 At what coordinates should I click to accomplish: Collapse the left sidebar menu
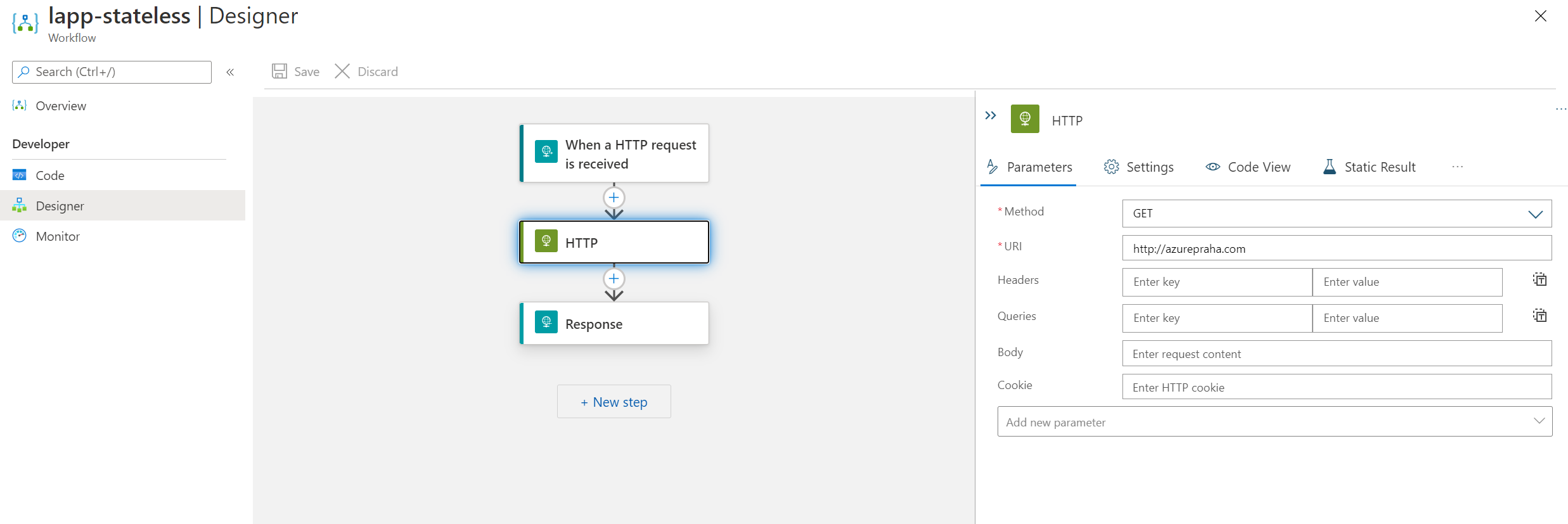click(230, 72)
